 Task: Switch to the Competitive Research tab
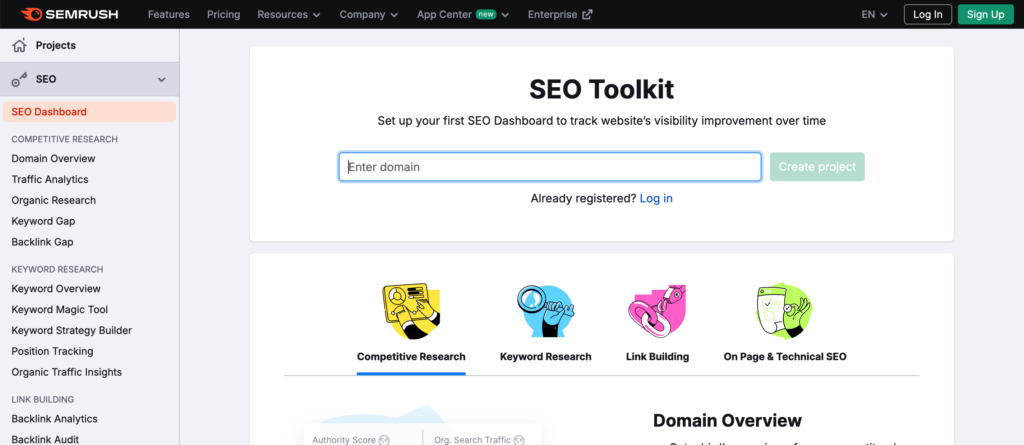point(411,357)
